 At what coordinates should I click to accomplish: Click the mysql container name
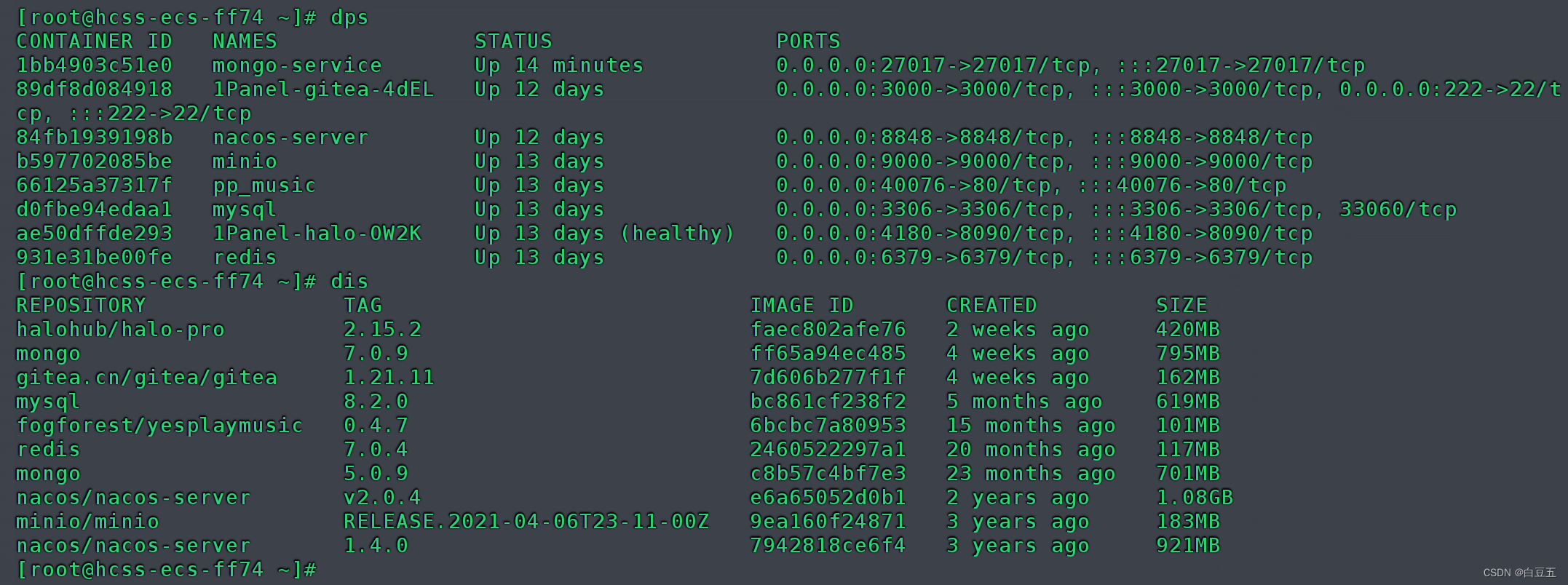[245, 210]
